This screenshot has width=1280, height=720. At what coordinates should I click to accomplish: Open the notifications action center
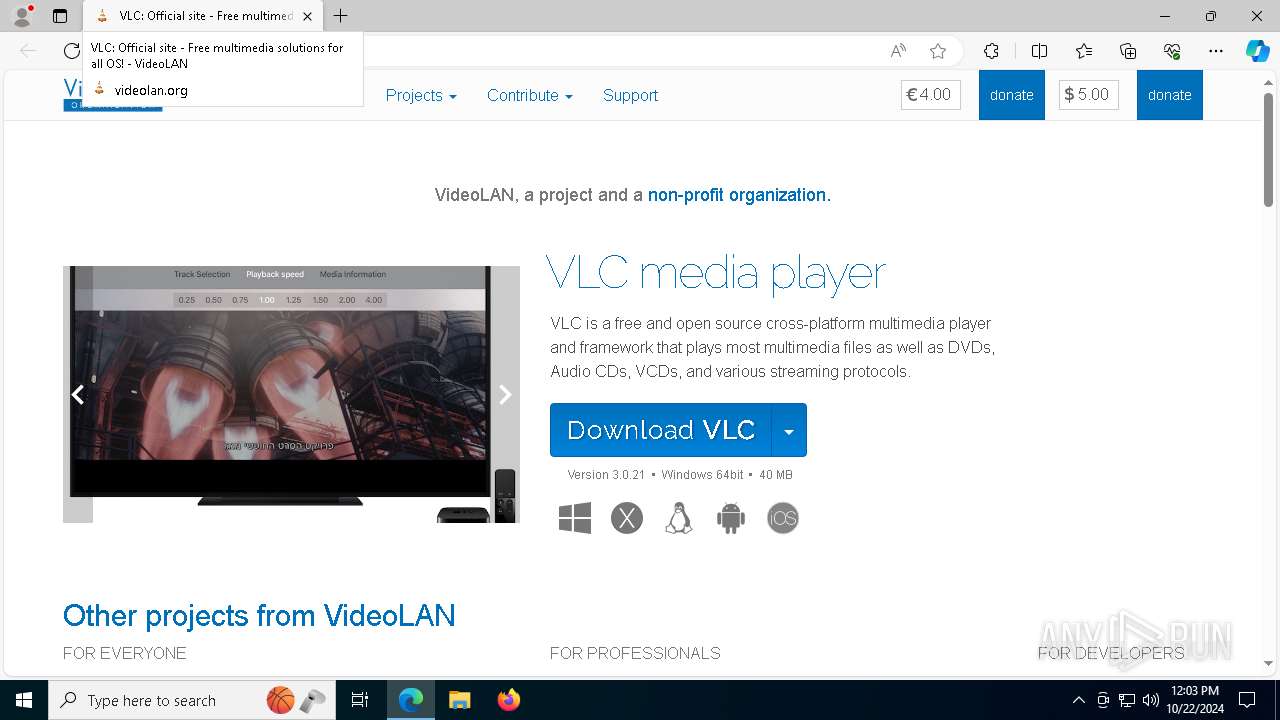tap(1247, 700)
